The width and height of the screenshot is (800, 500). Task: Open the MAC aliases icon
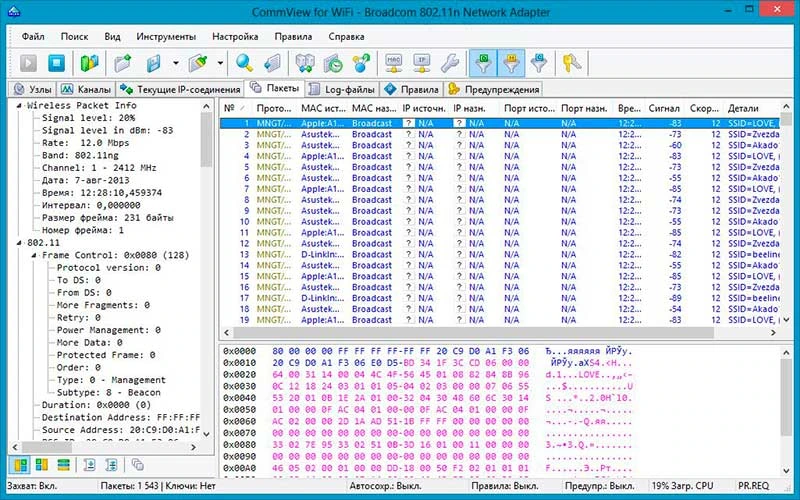point(393,63)
